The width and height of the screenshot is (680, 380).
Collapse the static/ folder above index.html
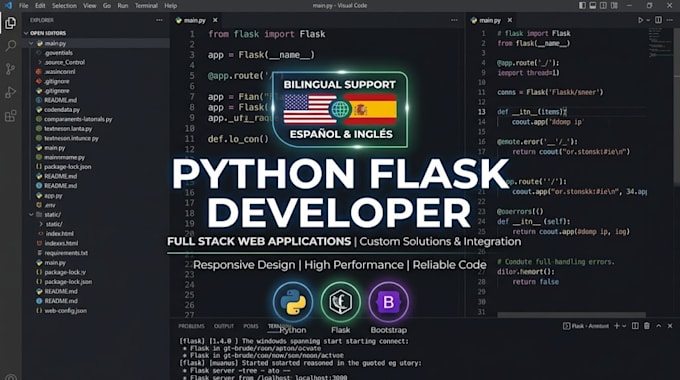pos(31,215)
